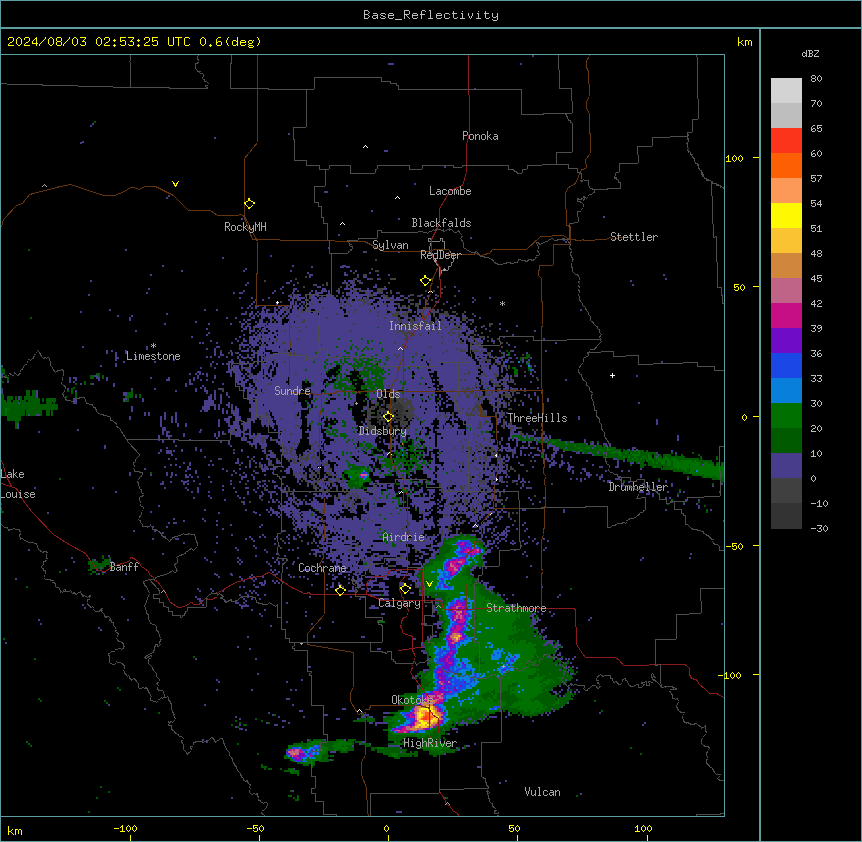
Task: Click the bottom axis -100 tick label
Action: [x=125, y=828]
